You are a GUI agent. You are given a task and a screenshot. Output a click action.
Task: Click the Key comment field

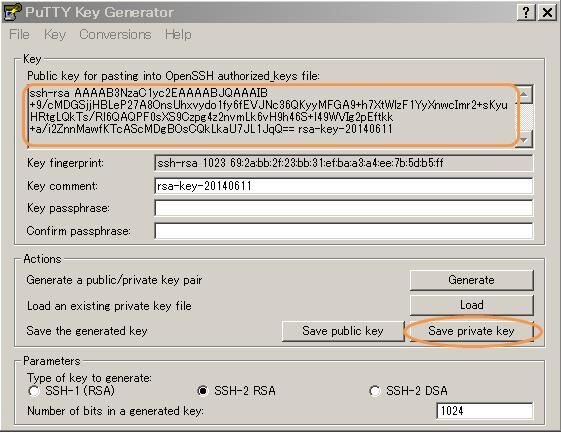point(343,186)
